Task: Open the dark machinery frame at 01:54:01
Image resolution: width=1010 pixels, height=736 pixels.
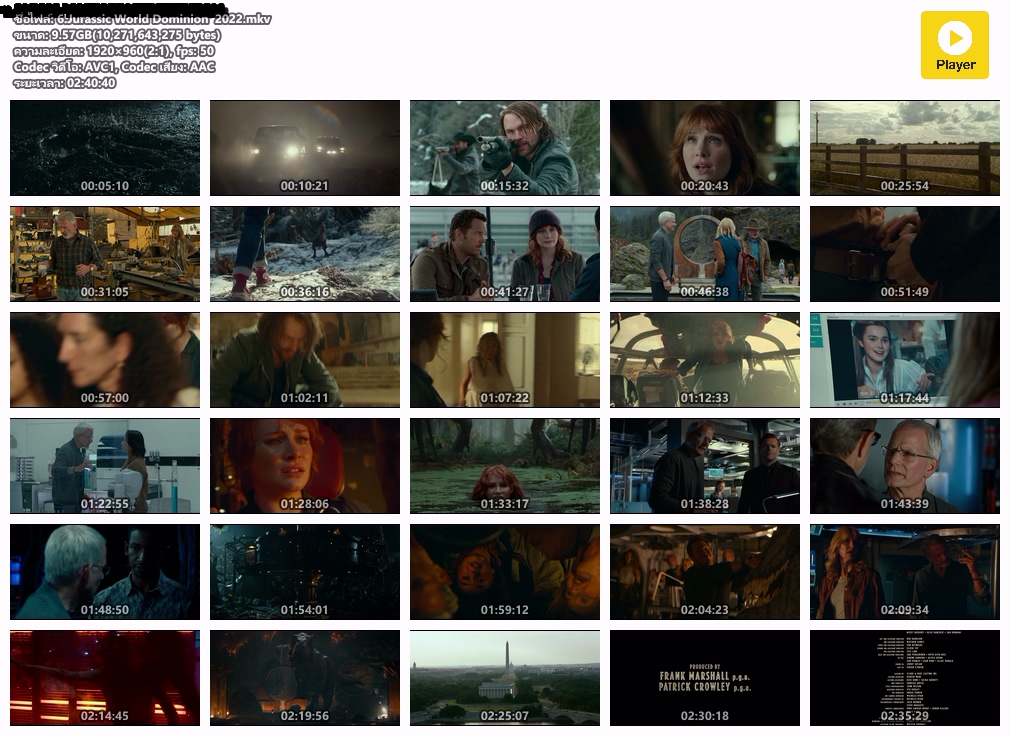Action: pyautogui.click(x=305, y=572)
